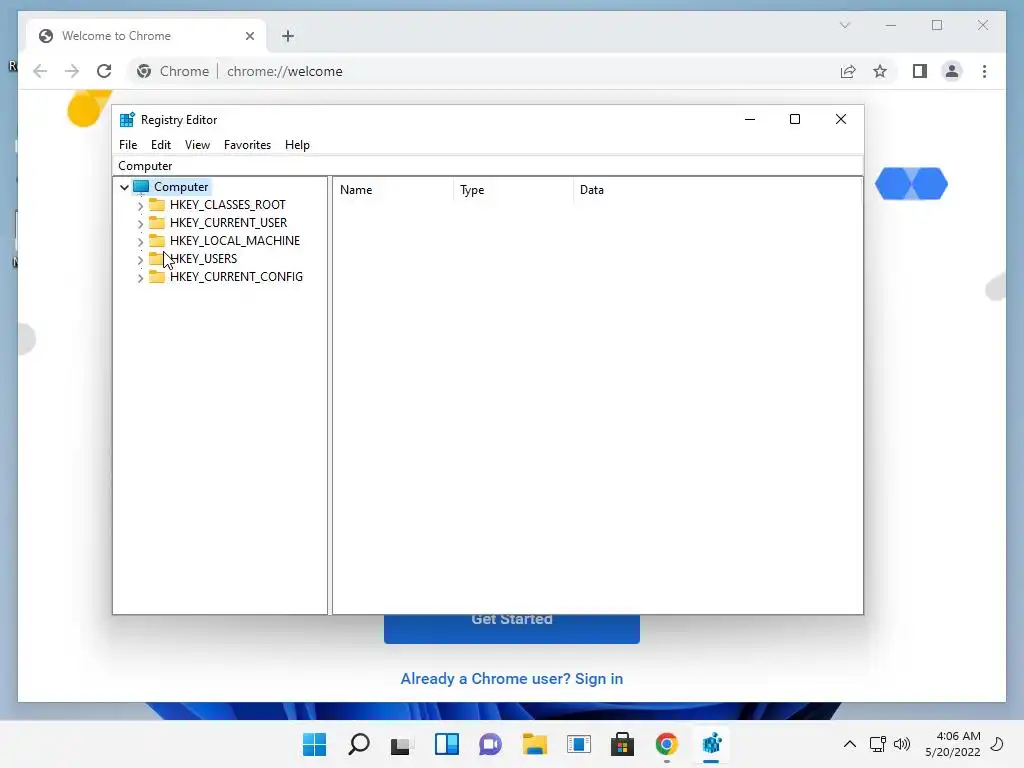Viewport: 1024px width, 768px height.
Task: Close the Registry Editor window
Action: point(841,120)
